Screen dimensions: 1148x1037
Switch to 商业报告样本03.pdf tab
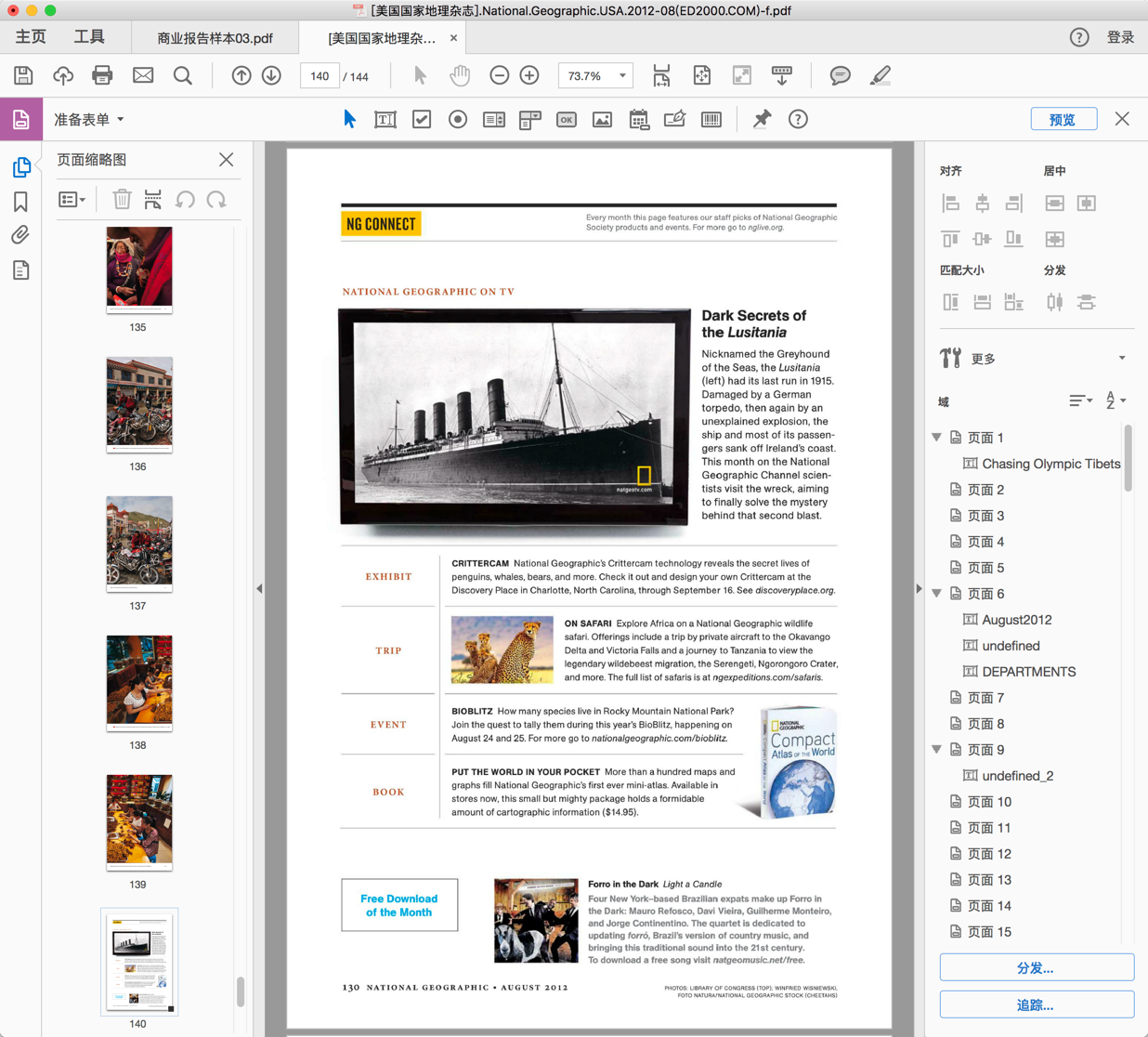215,38
